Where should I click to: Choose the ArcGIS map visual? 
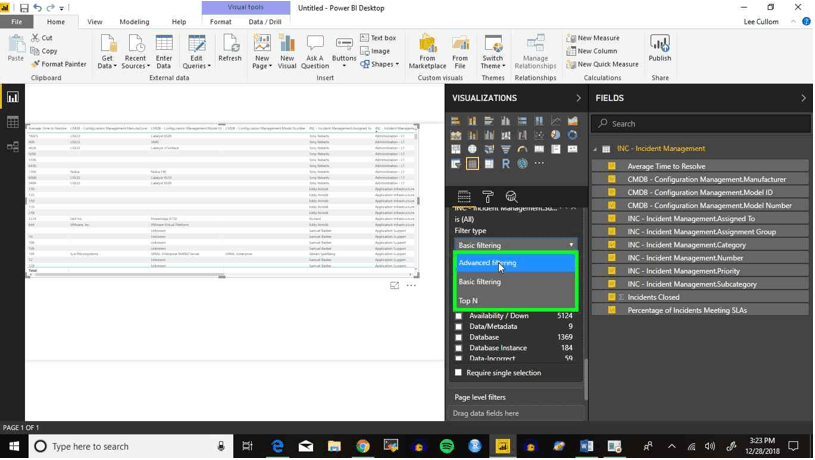click(522, 164)
